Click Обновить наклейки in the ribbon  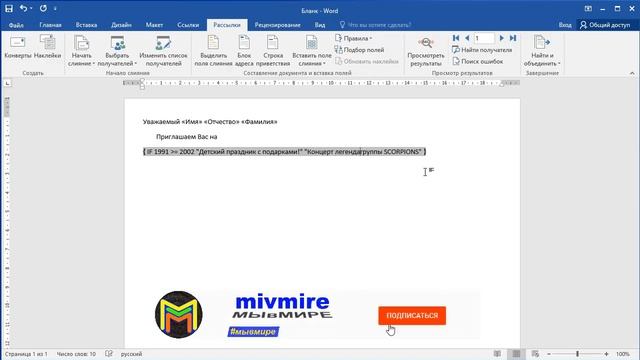coord(367,61)
